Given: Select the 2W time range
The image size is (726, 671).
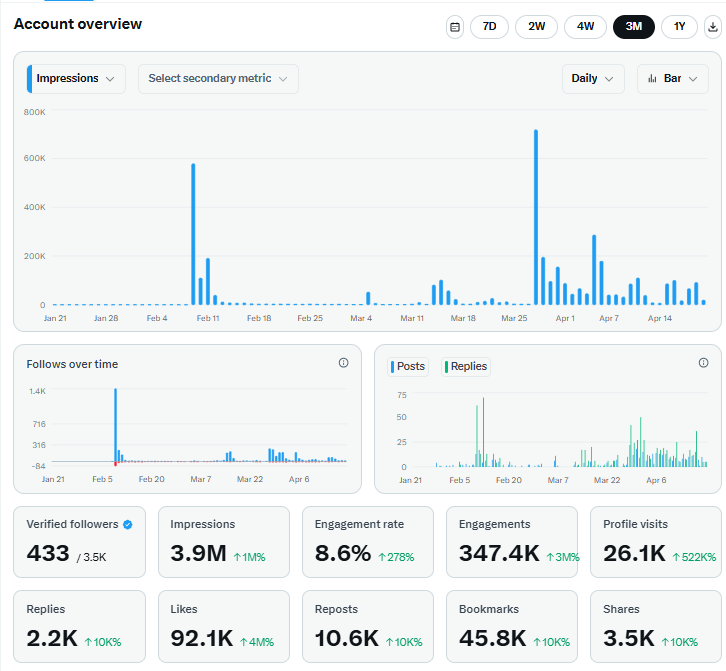Looking at the screenshot, I should pos(537,27).
